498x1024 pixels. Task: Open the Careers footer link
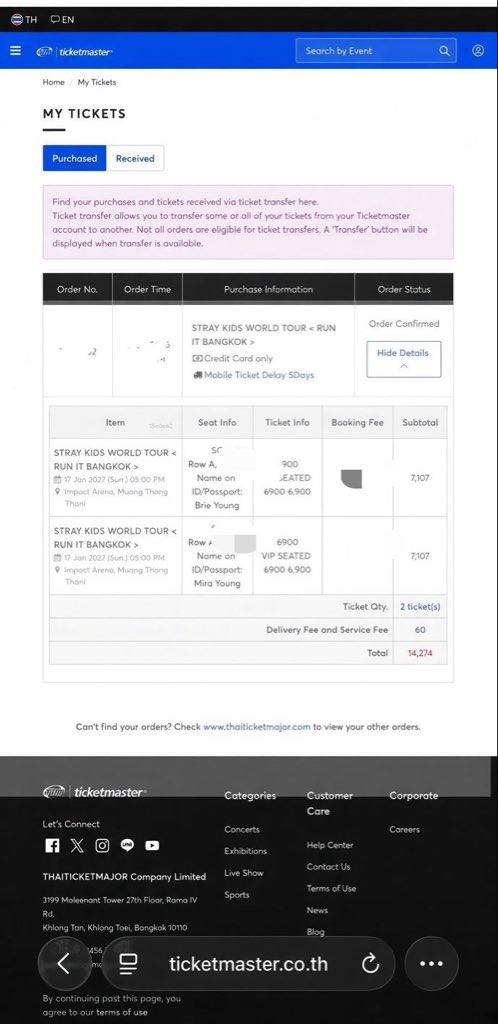(405, 829)
